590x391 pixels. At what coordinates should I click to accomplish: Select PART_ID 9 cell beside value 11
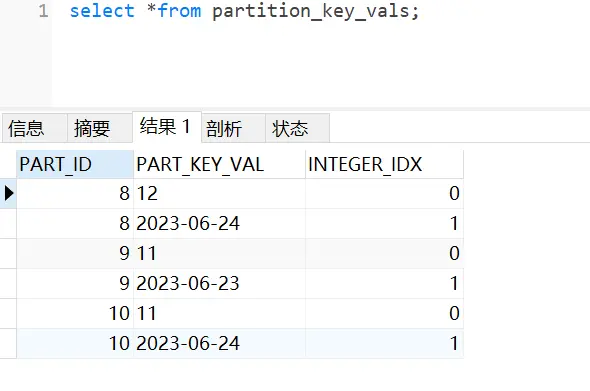(x=75, y=253)
